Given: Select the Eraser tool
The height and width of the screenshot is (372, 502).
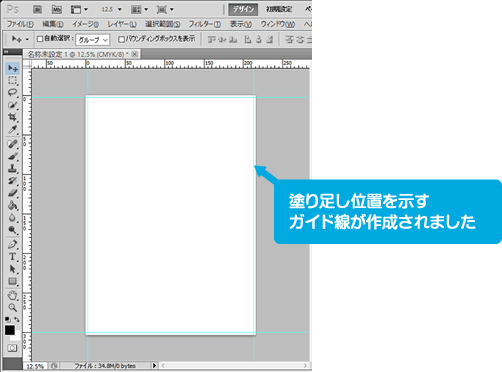Looking at the screenshot, I should click(13, 193).
